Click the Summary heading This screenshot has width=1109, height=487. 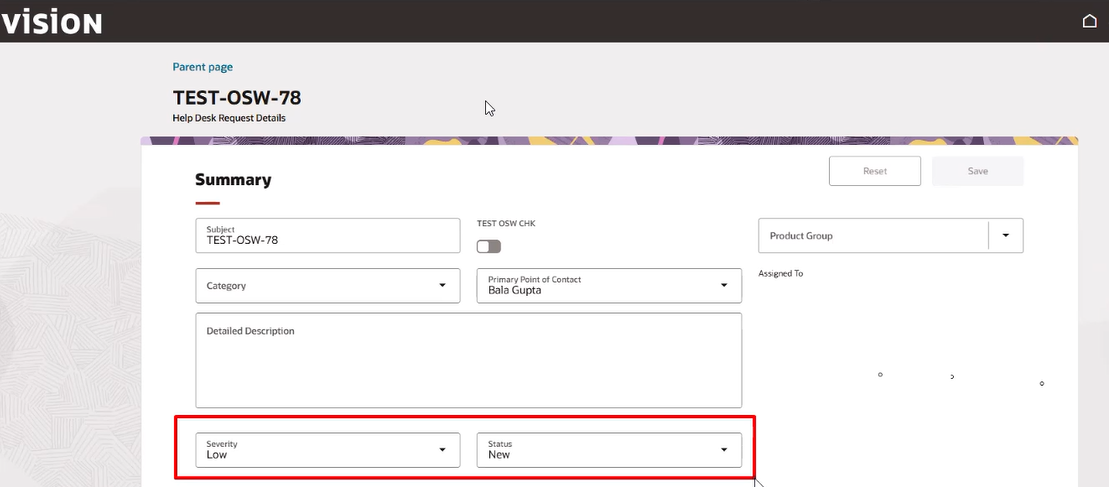pyautogui.click(x=233, y=180)
